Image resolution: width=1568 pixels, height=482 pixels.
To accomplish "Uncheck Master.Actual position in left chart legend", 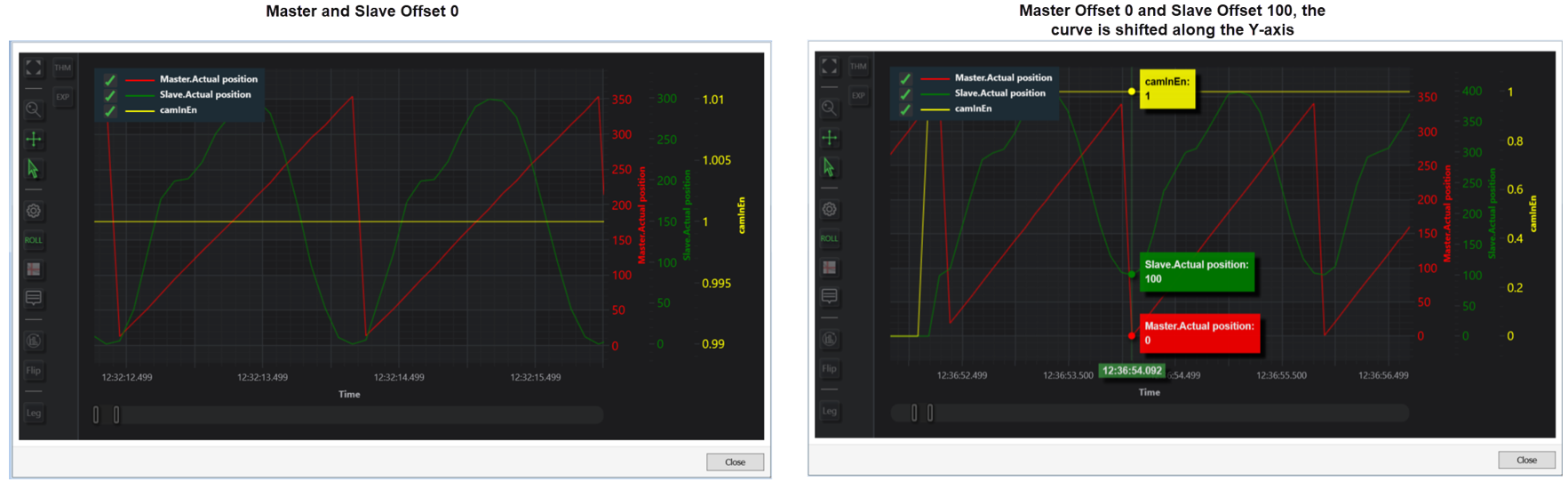I will pos(110,80).
